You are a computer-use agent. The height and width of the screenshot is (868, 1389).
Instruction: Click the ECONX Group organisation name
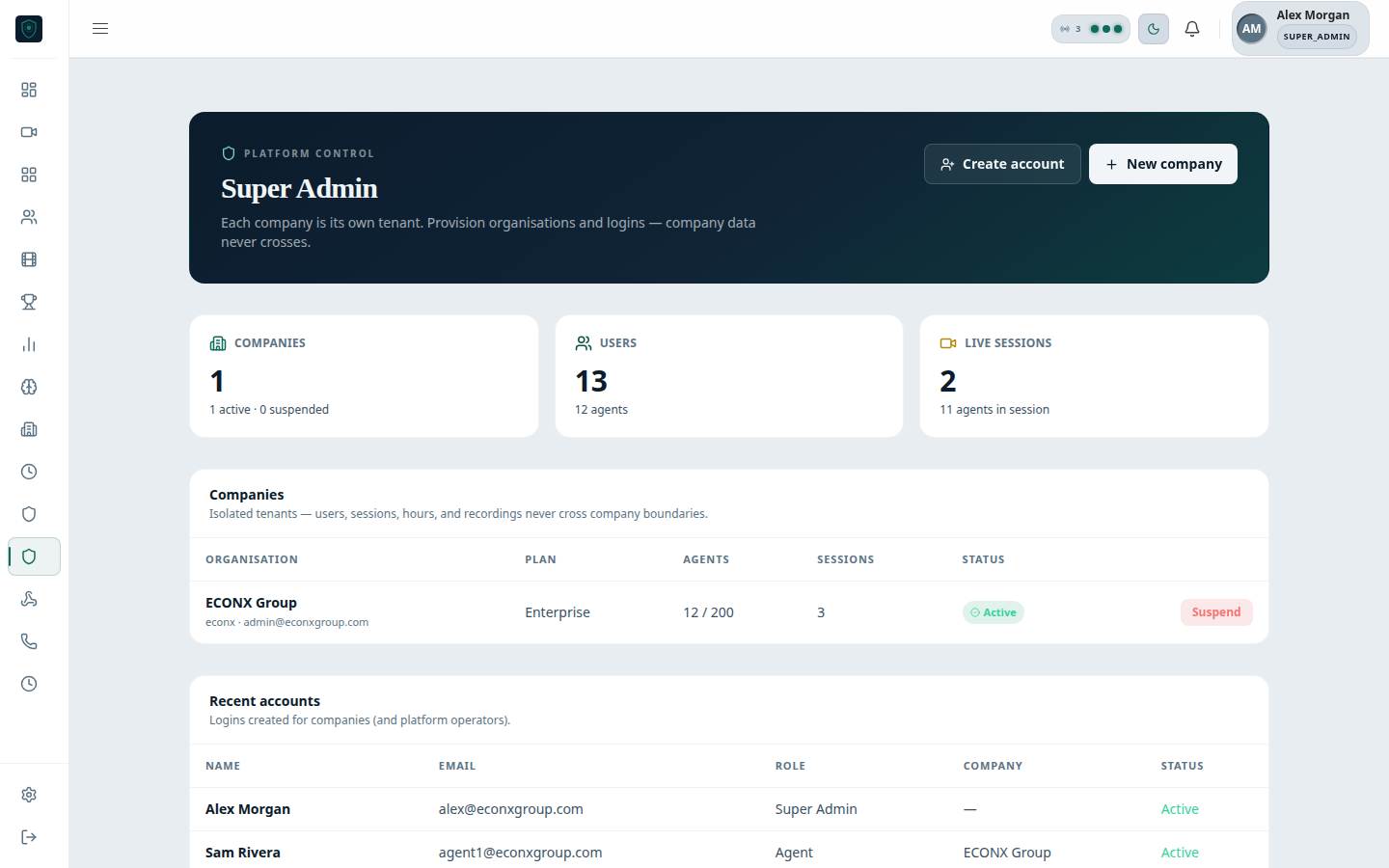pos(251,603)
